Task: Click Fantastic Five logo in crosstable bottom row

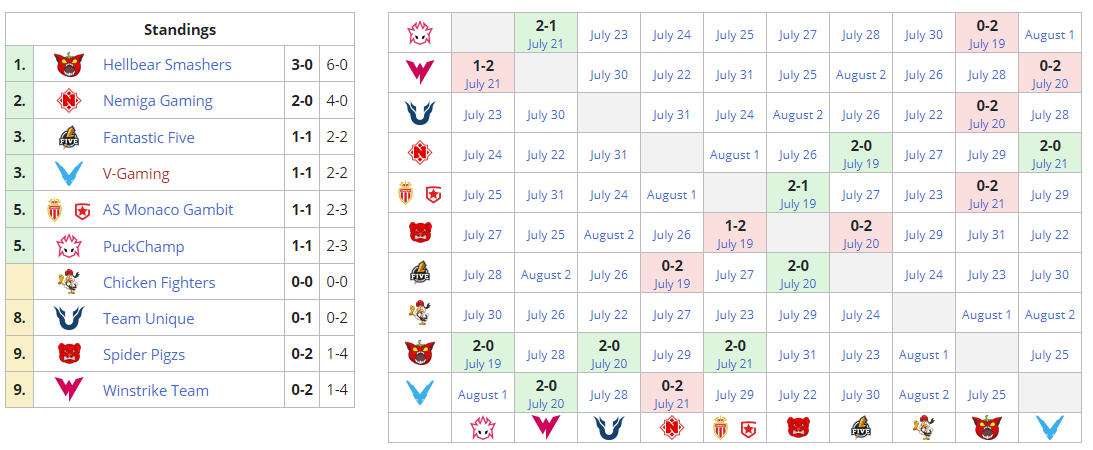Action: tap(861, 428)
